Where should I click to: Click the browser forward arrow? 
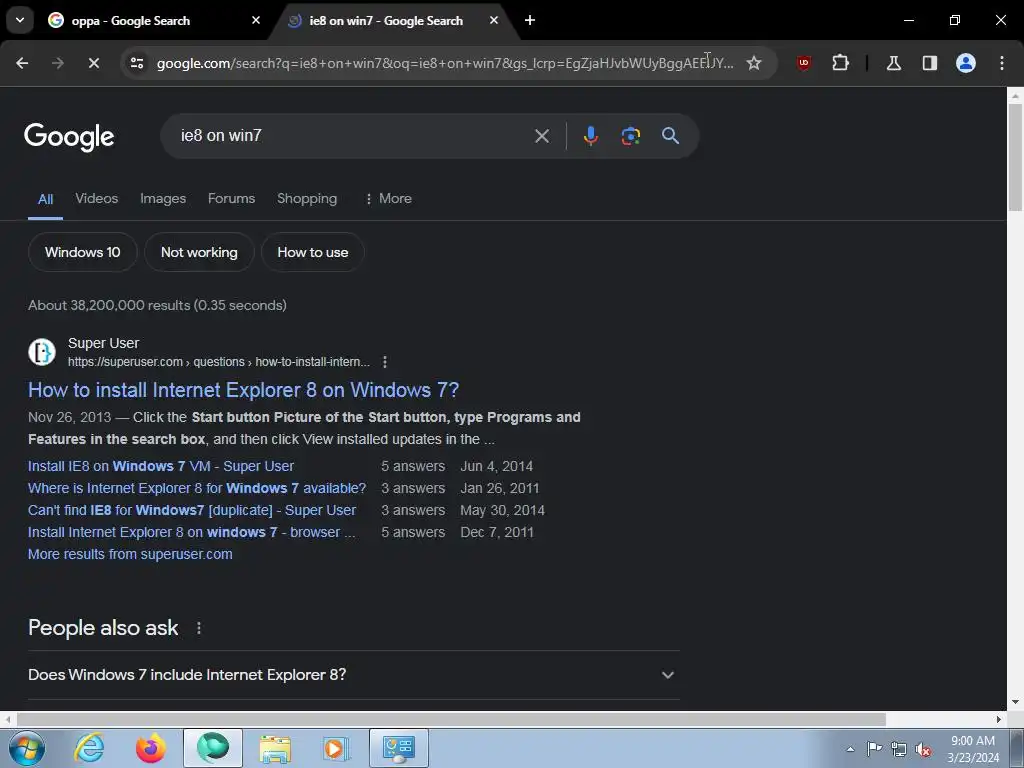57,63
